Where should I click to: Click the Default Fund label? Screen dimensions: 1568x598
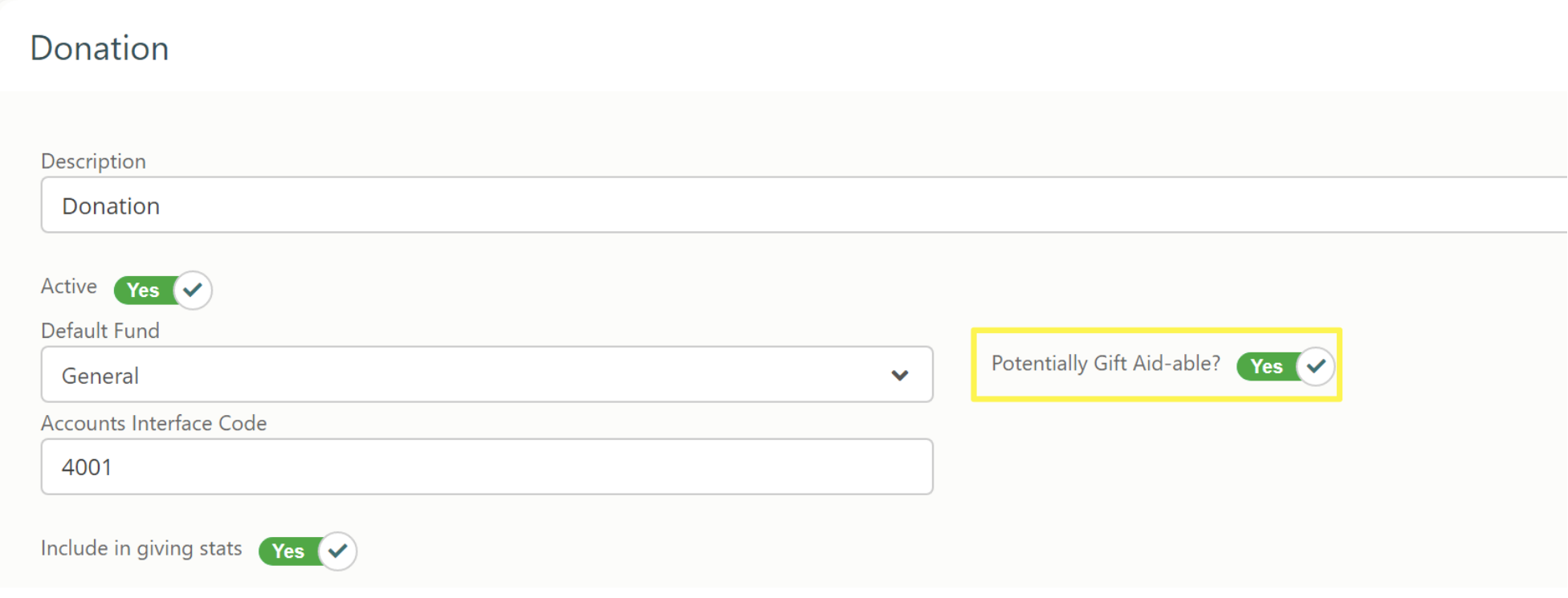100,331
